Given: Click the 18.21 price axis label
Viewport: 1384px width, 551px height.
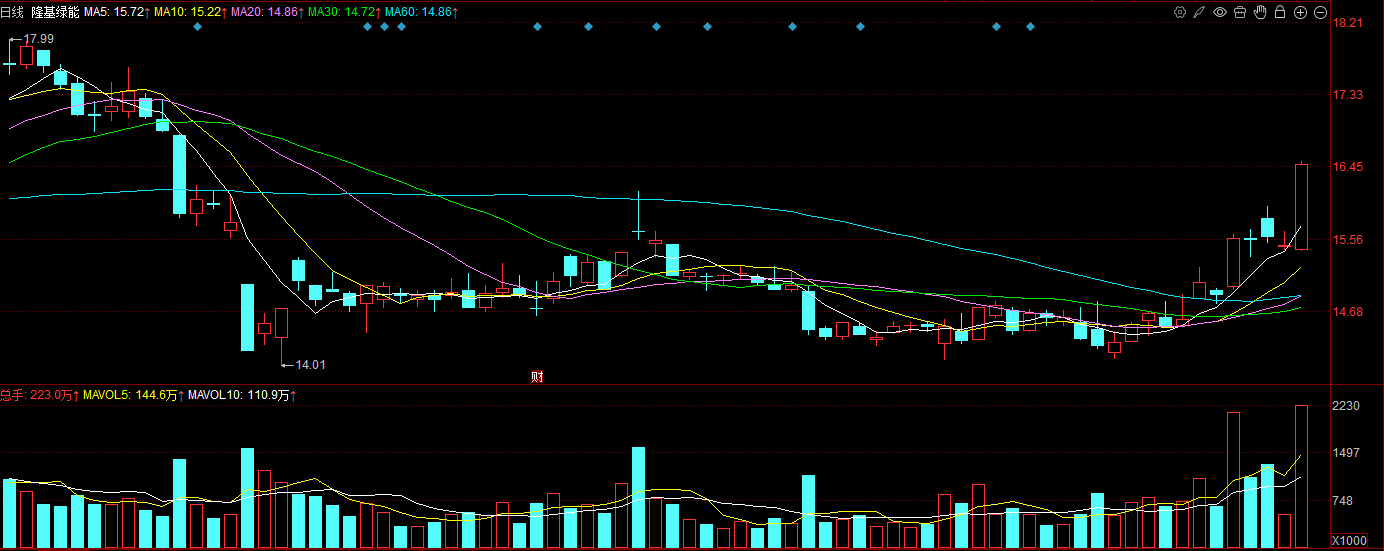Looking at the screenshot, I should [1348, 22].
